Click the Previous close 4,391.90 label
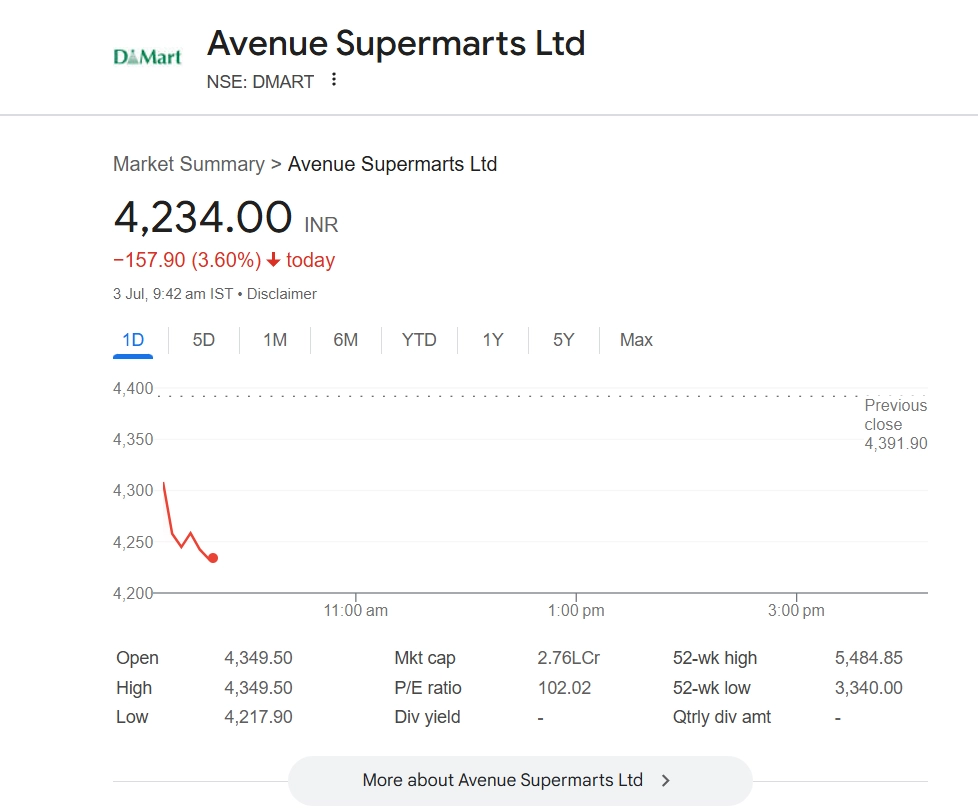 [x=895, y=424]
